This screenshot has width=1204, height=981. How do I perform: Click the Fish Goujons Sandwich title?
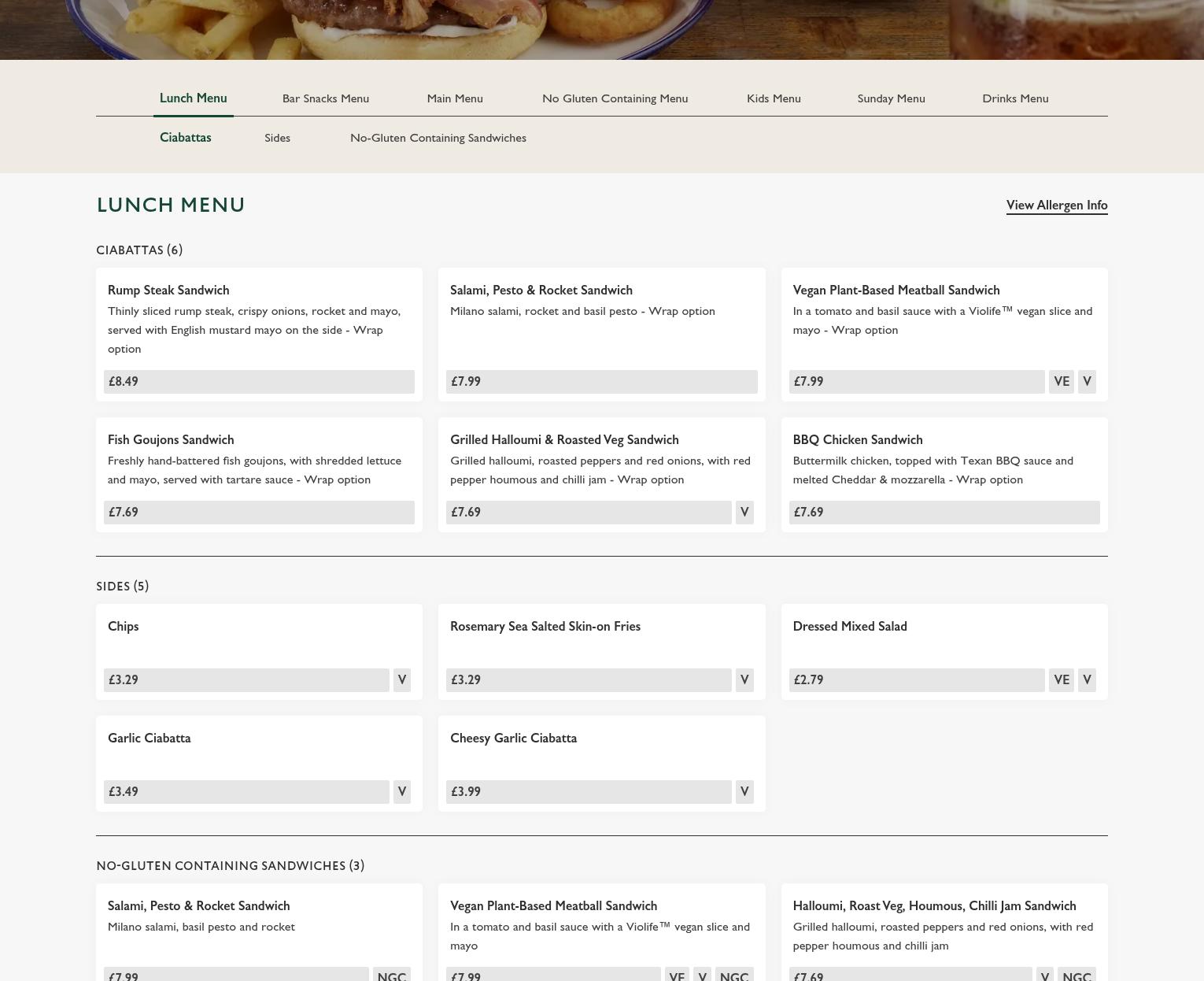click(171, 440)
